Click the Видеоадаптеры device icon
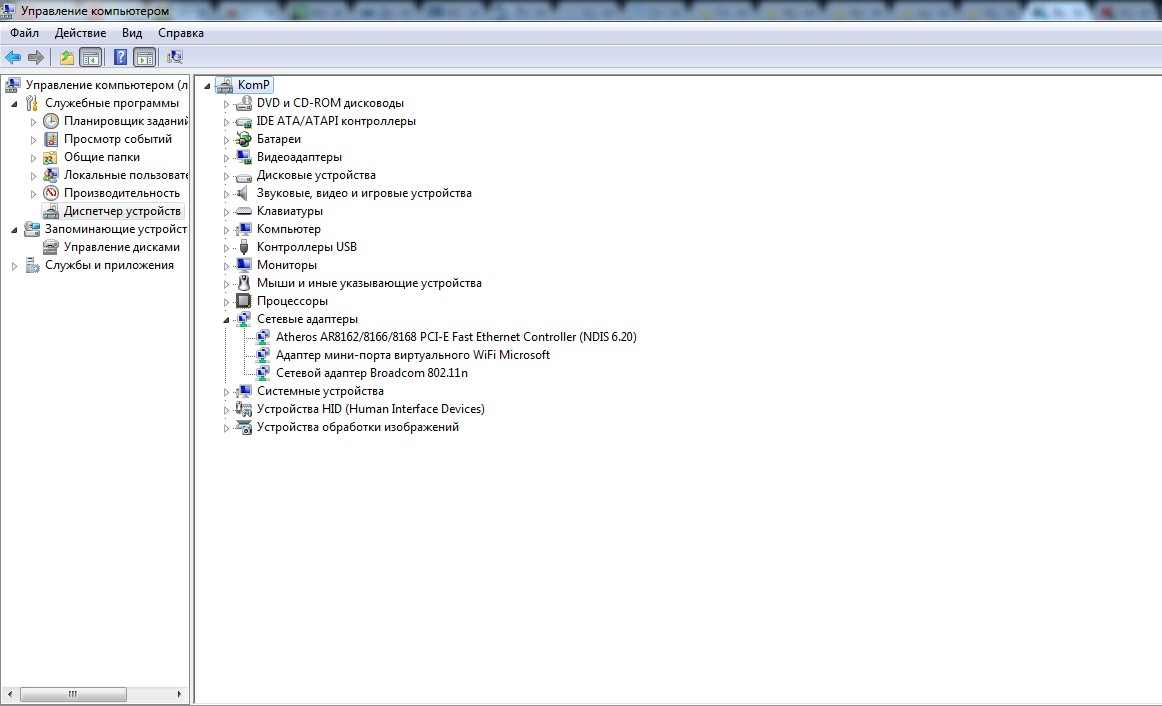Screen dimensions: 1162x706 pos(244,157)
